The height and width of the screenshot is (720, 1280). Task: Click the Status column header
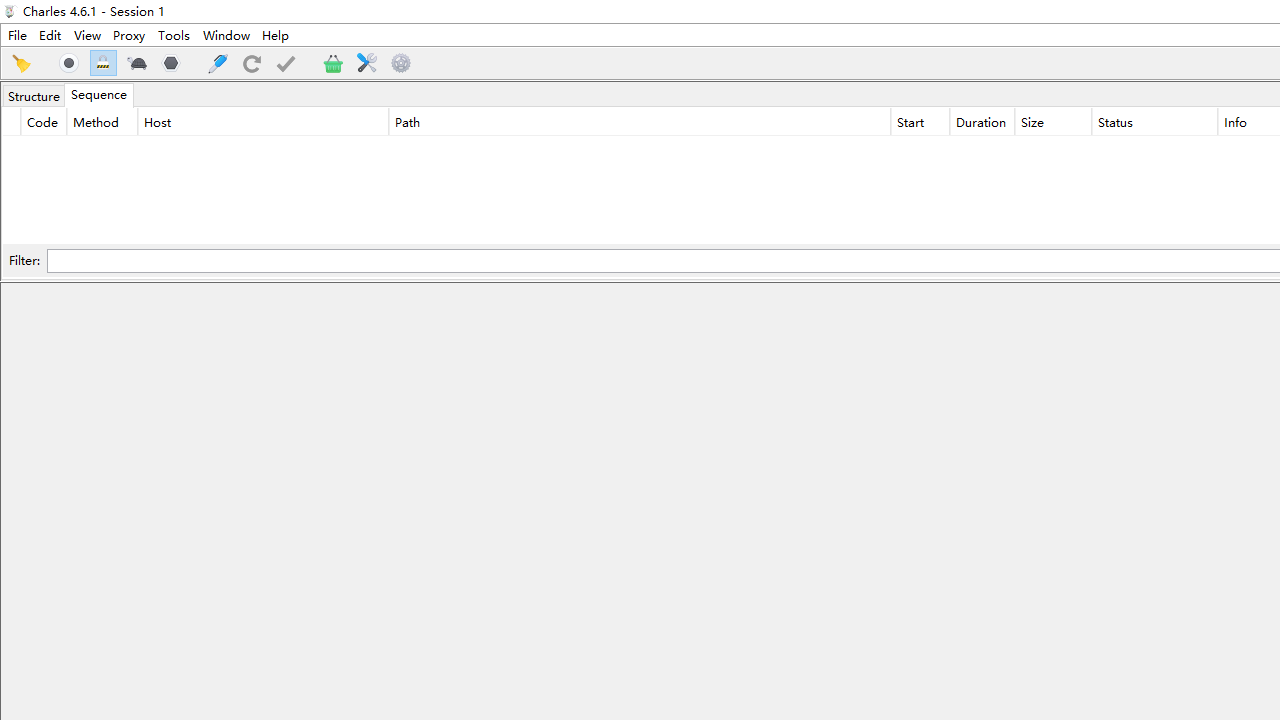click(1154, 123)
